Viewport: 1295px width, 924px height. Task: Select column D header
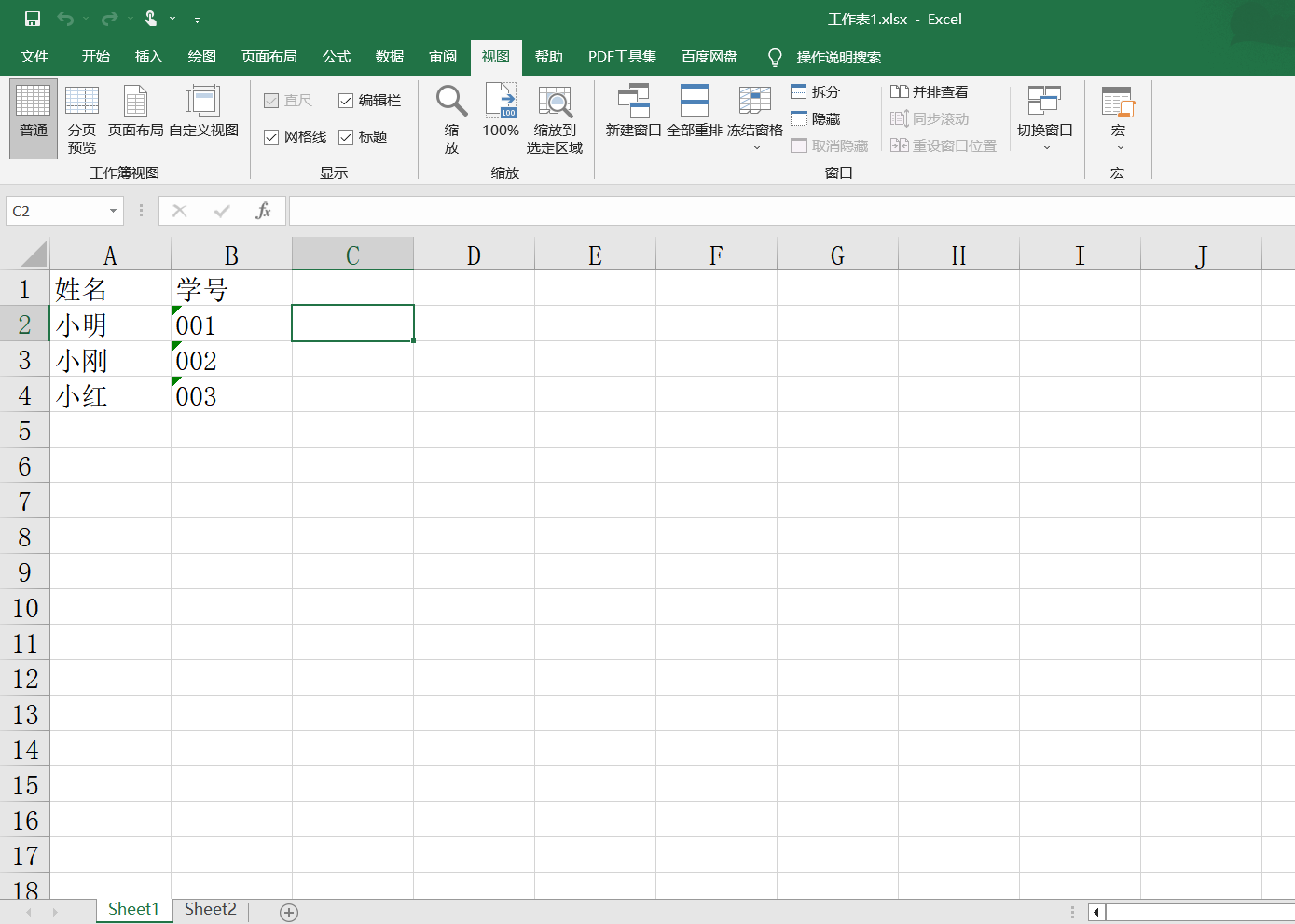click(x=474, y=255)
